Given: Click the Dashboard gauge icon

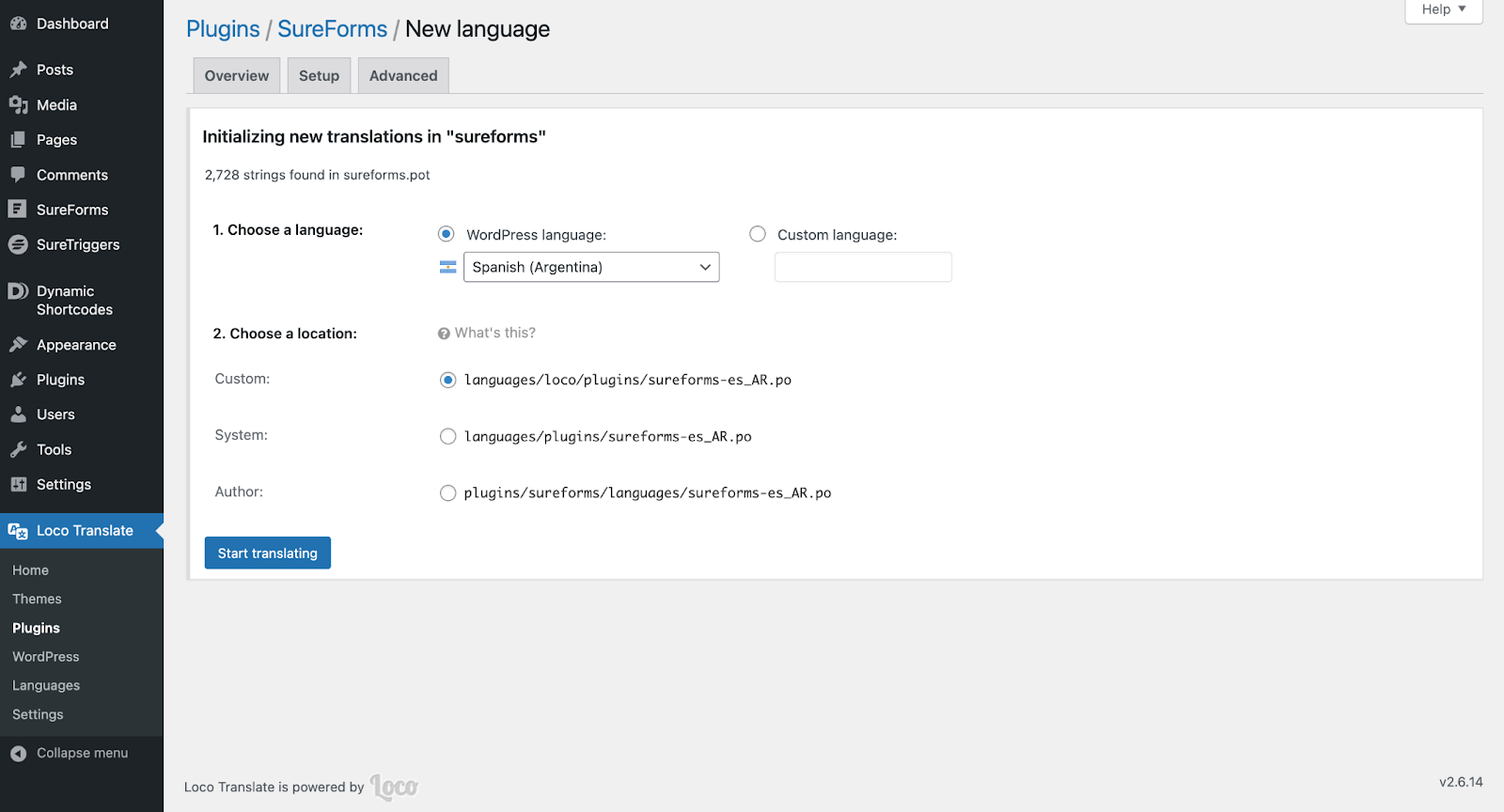Looking at the screenshot, I should 18,23.
